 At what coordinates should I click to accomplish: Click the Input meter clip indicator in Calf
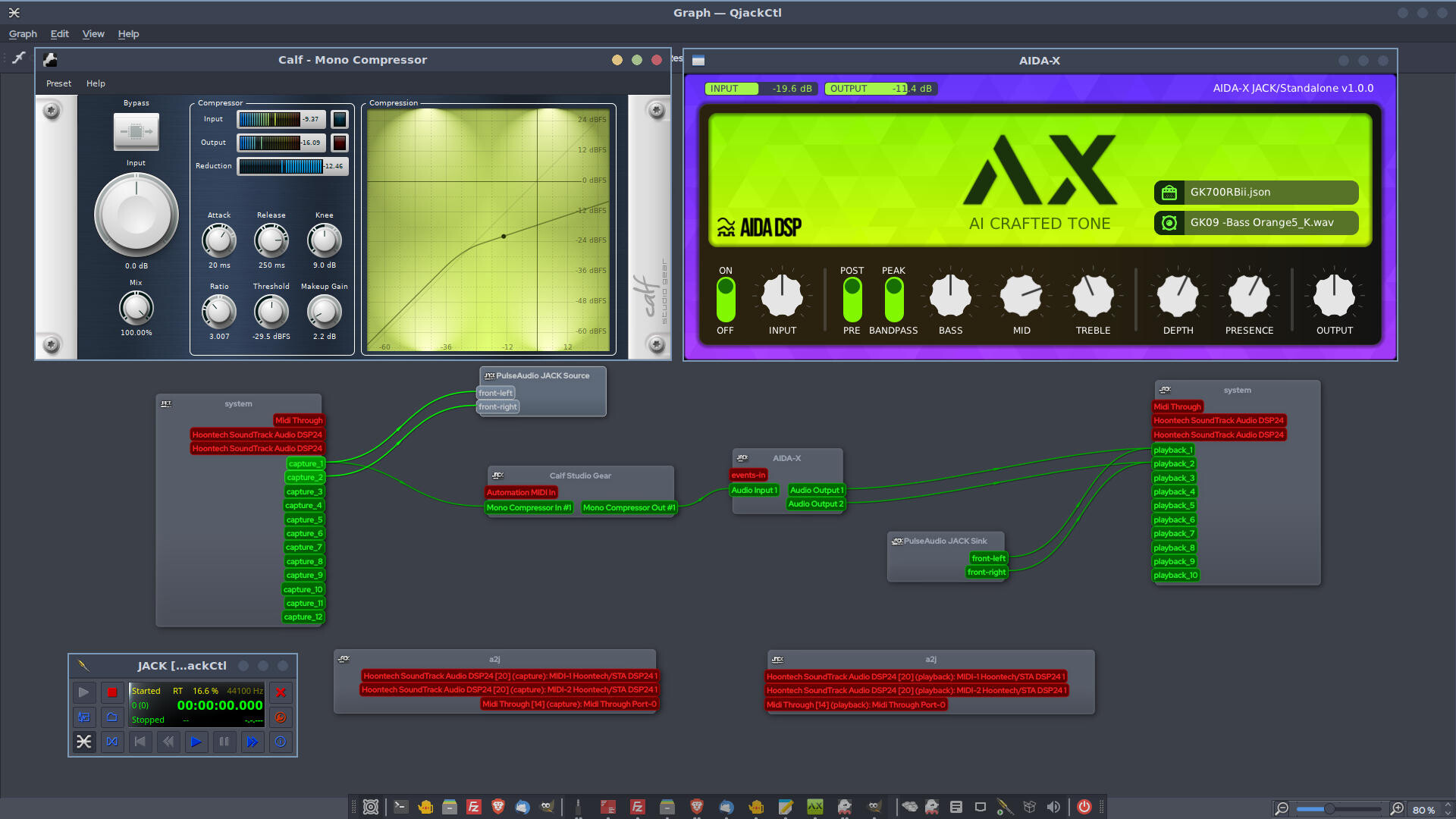pyautogui.click(x=340, y=119)
